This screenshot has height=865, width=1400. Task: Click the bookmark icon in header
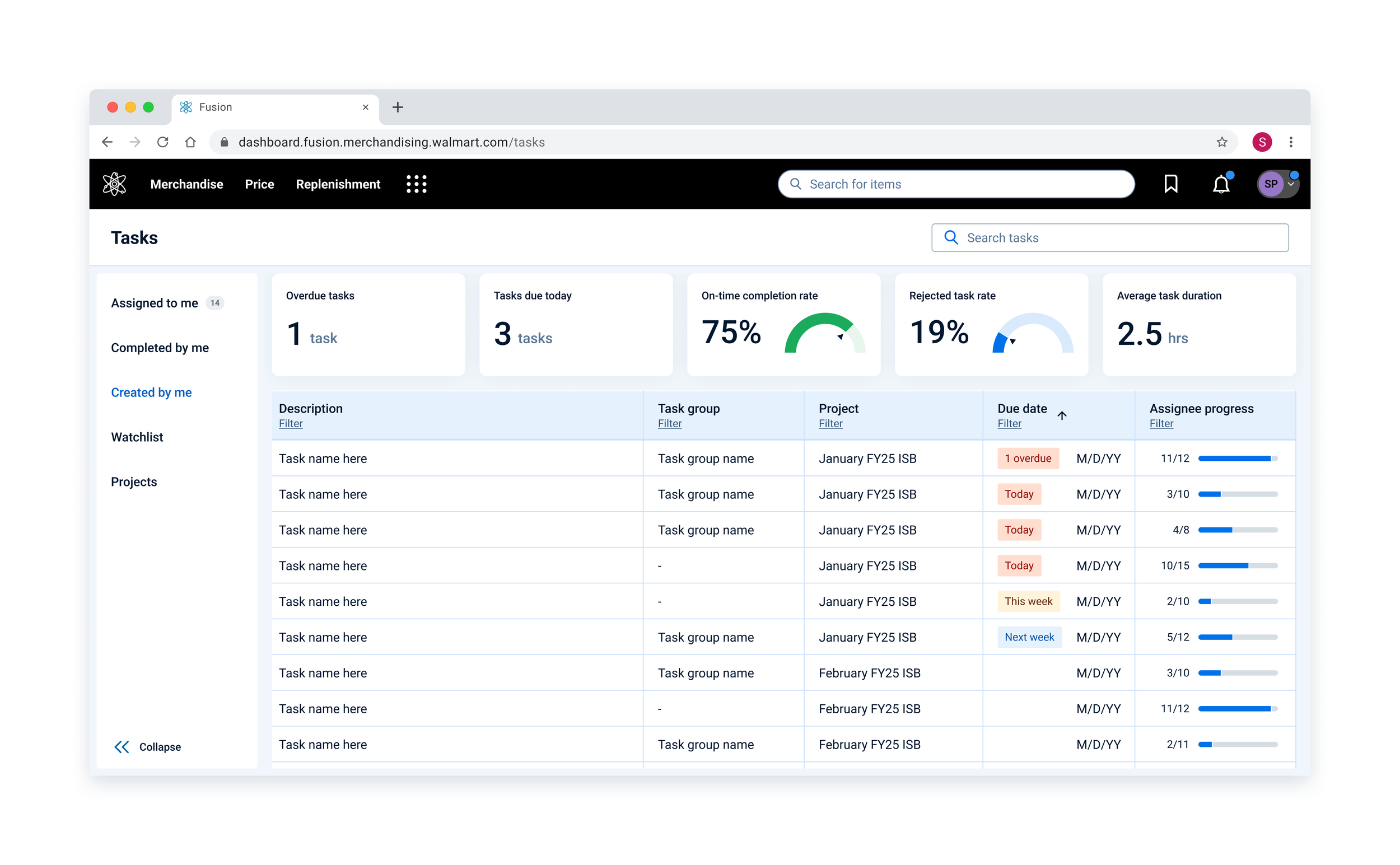[1170, 184]
